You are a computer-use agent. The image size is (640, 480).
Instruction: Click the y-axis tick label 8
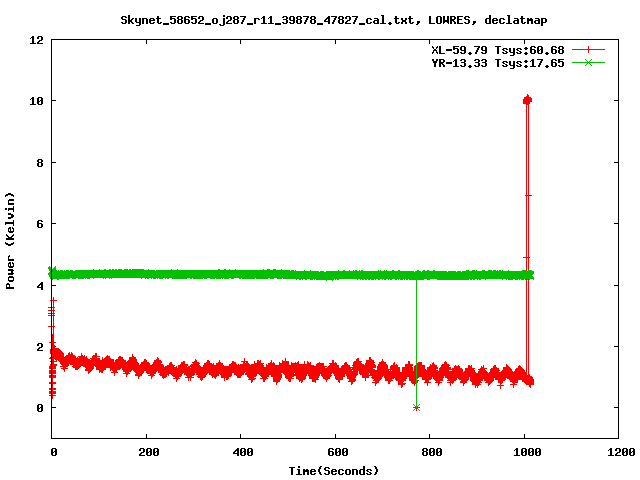40,163
